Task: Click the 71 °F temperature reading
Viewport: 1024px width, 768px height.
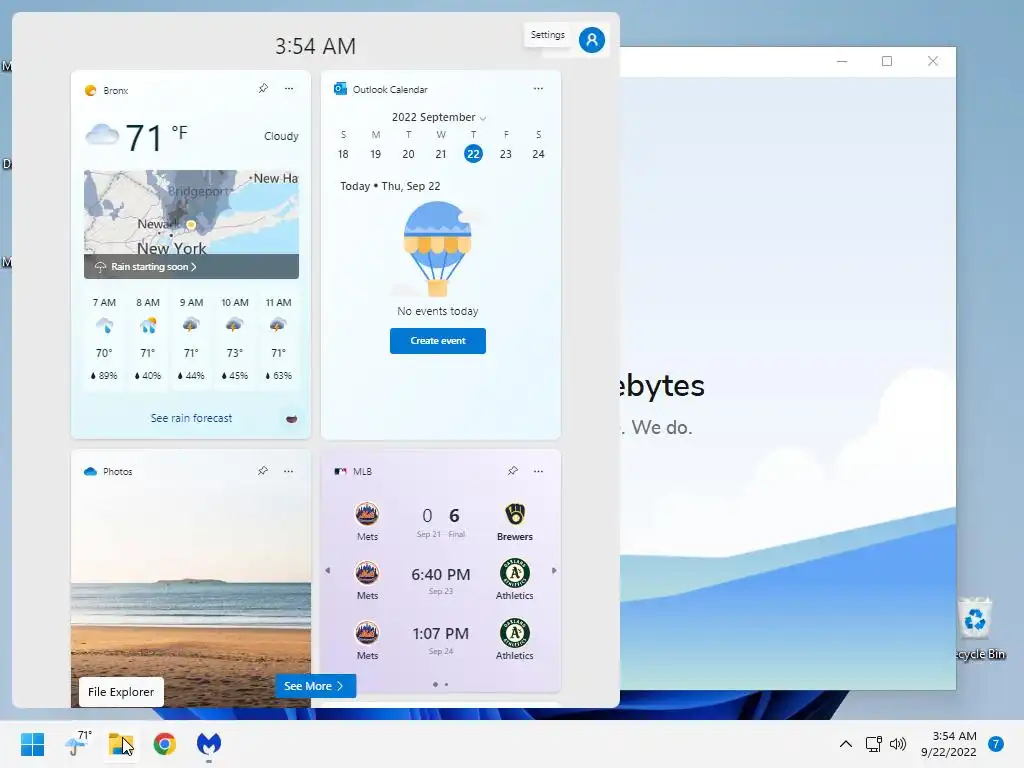Action: point(156,137)
